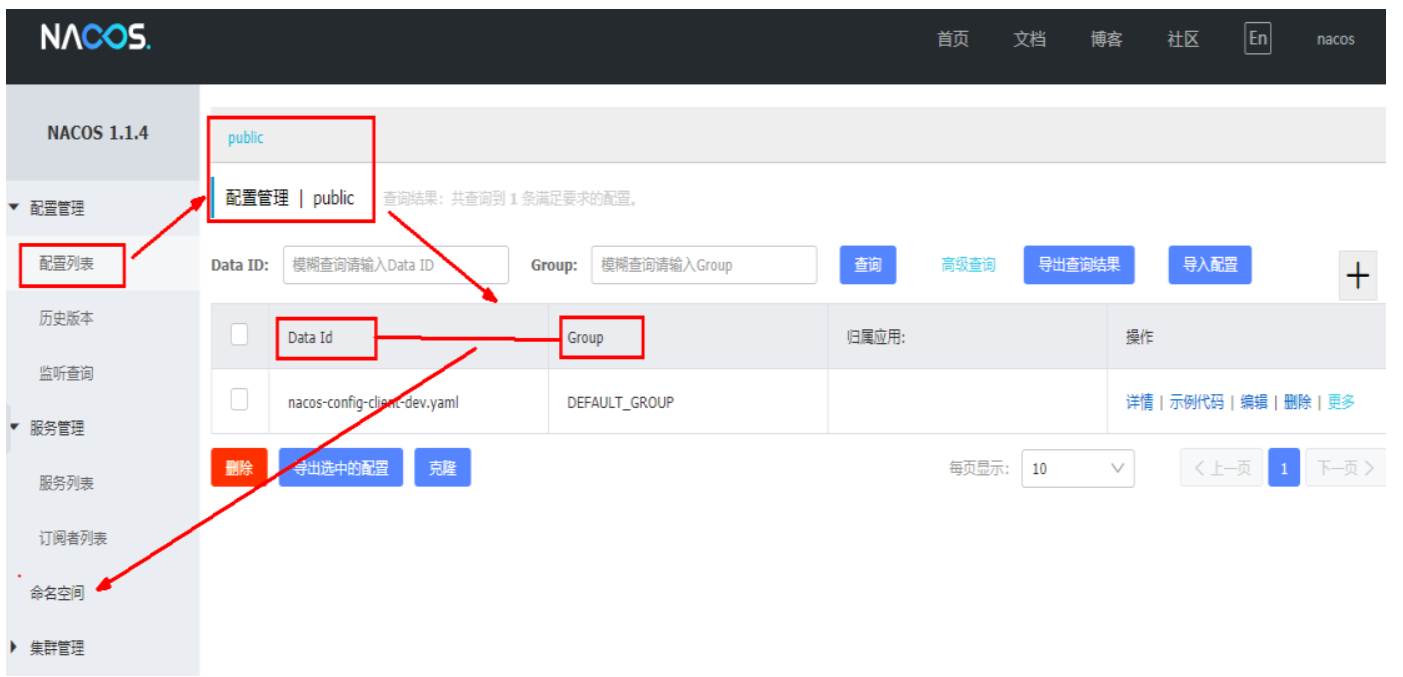Open 更多 actions in the row
The height and width of the screenshot is (677, 1403).
(1341, 402)
